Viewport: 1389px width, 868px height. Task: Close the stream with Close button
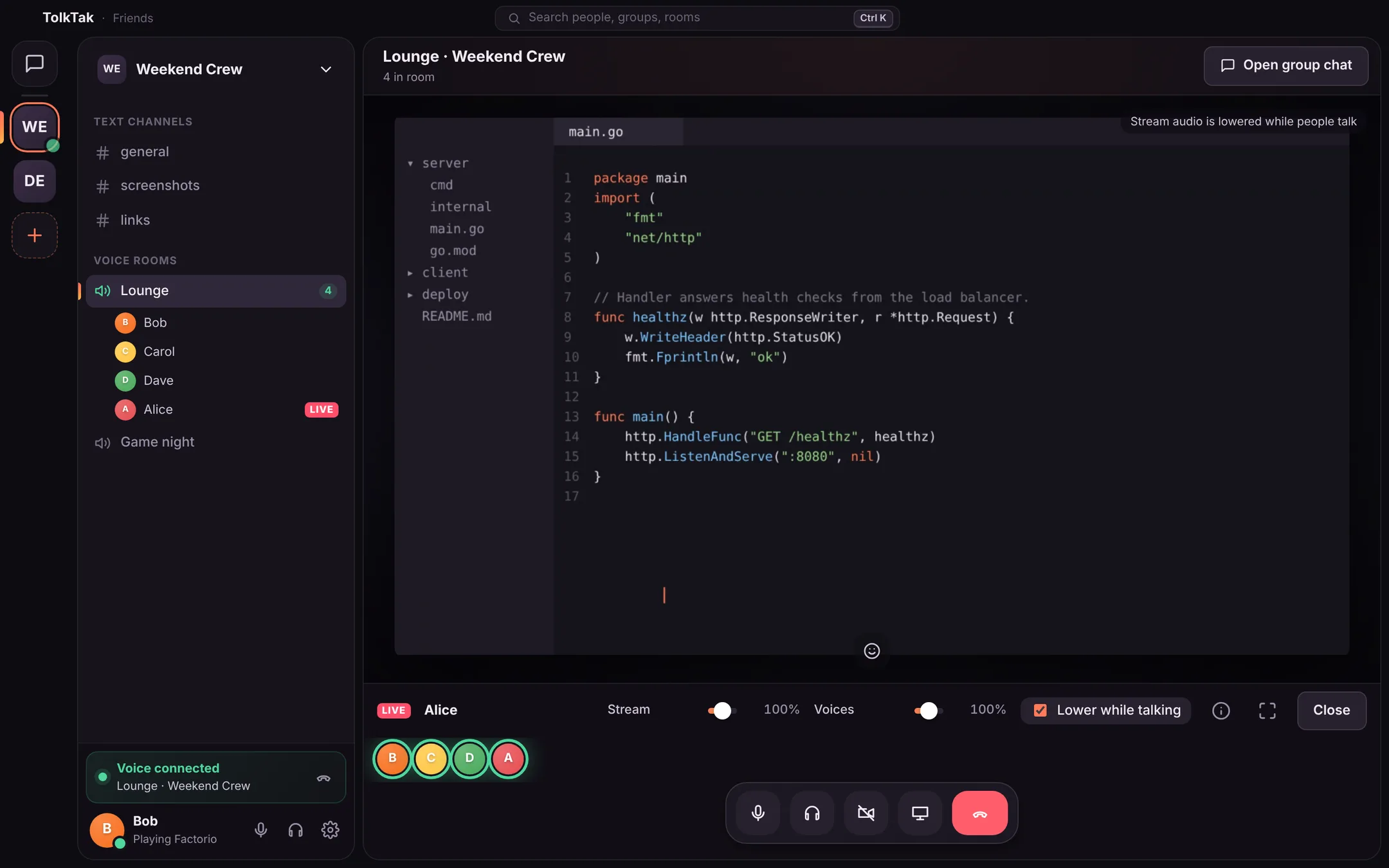coord(1332,710)
